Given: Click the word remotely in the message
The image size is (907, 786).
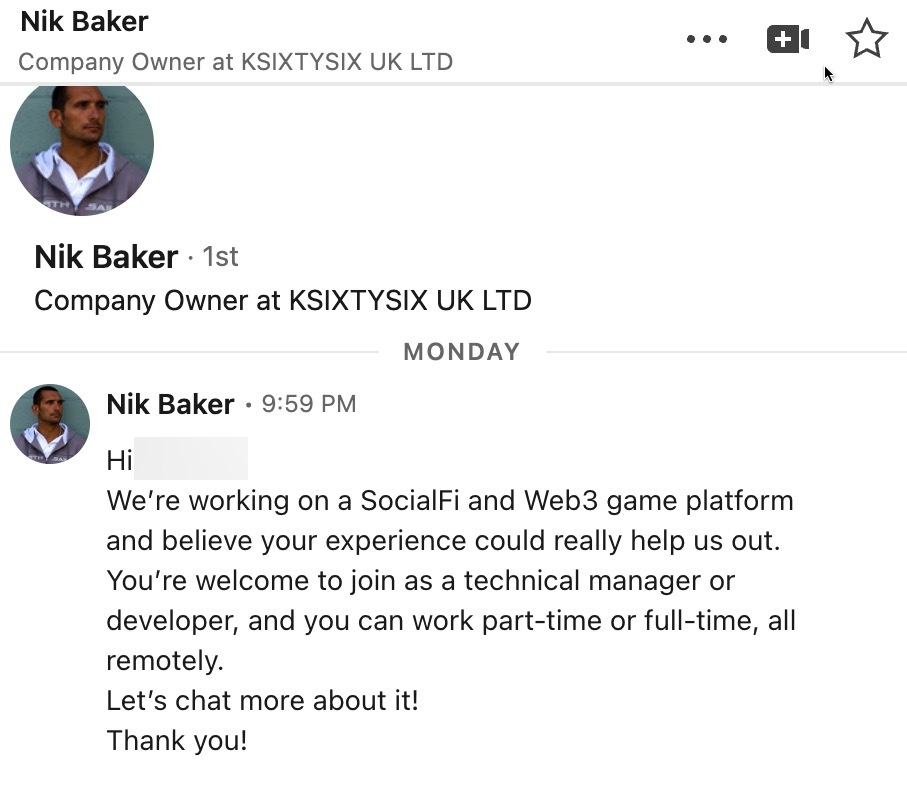Looking at the screenshot, I should click(x=165, y=660).
